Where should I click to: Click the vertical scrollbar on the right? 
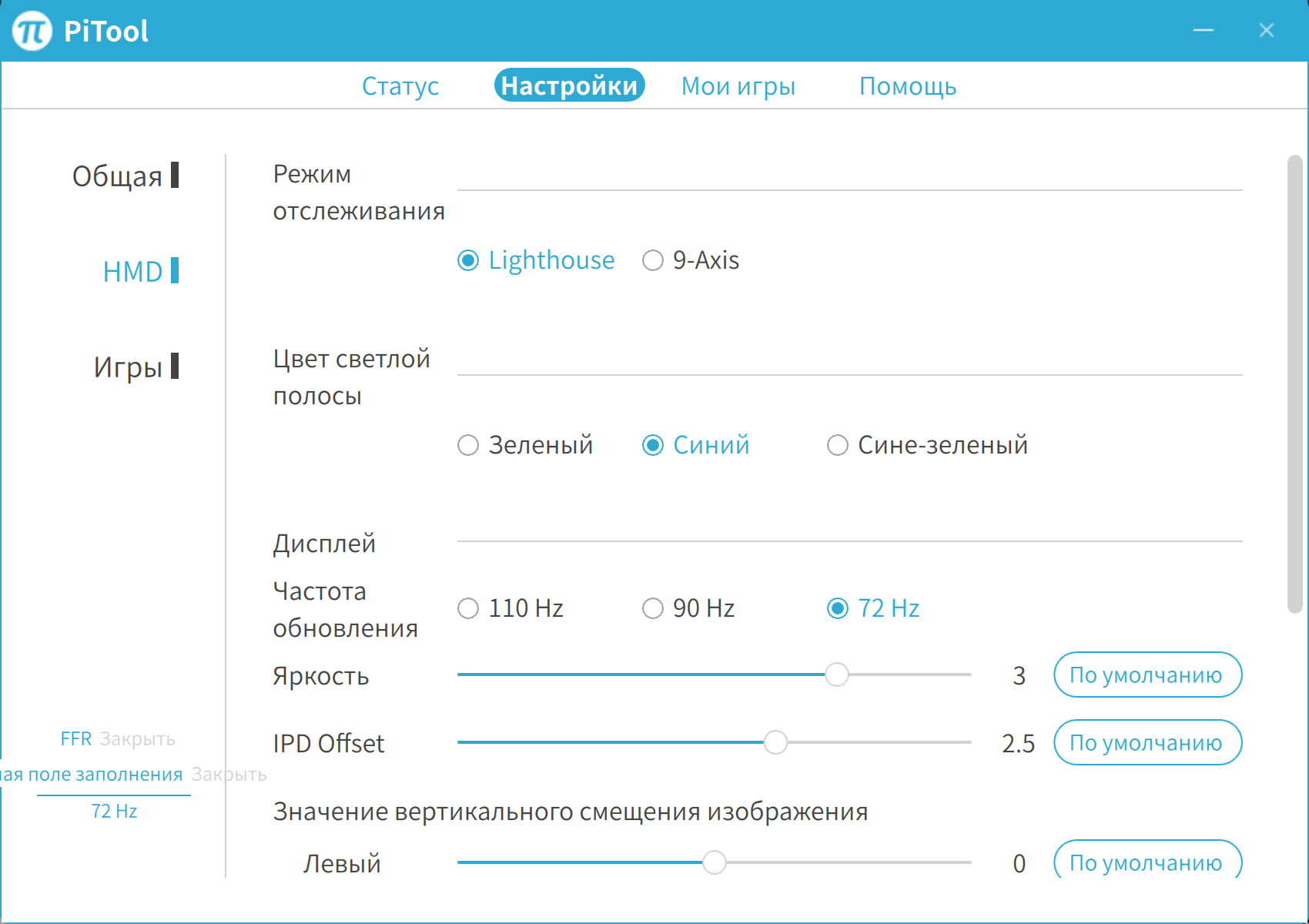[x=1294, y=385]
